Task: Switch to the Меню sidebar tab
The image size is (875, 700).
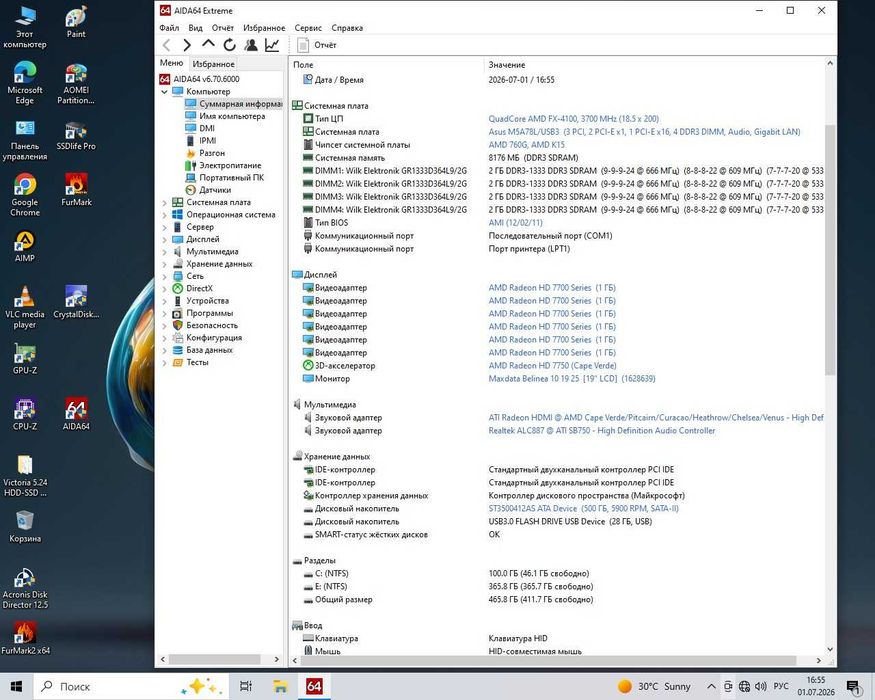Action: [x=171, y=63]
